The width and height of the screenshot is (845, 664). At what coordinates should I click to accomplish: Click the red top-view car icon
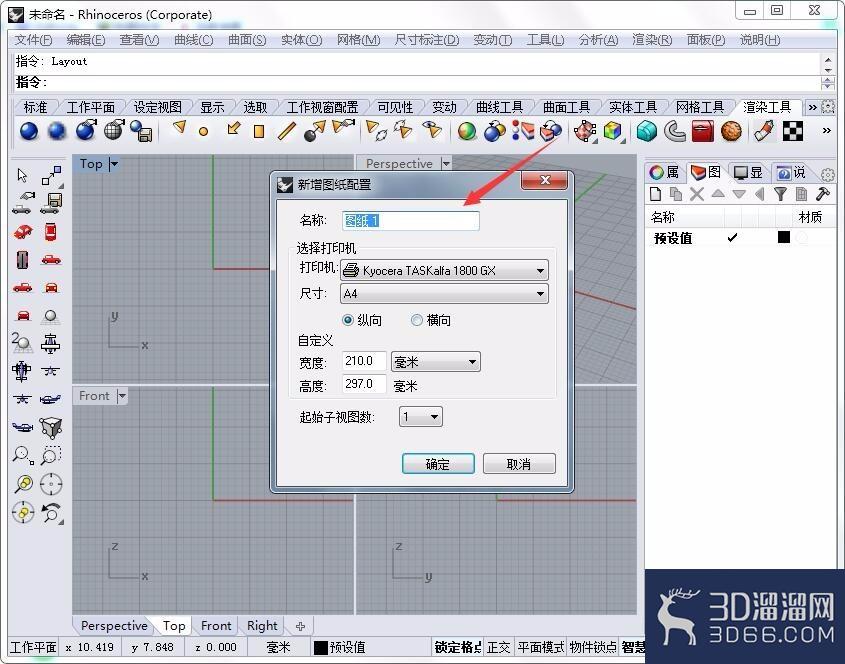[x=50, y=232]
